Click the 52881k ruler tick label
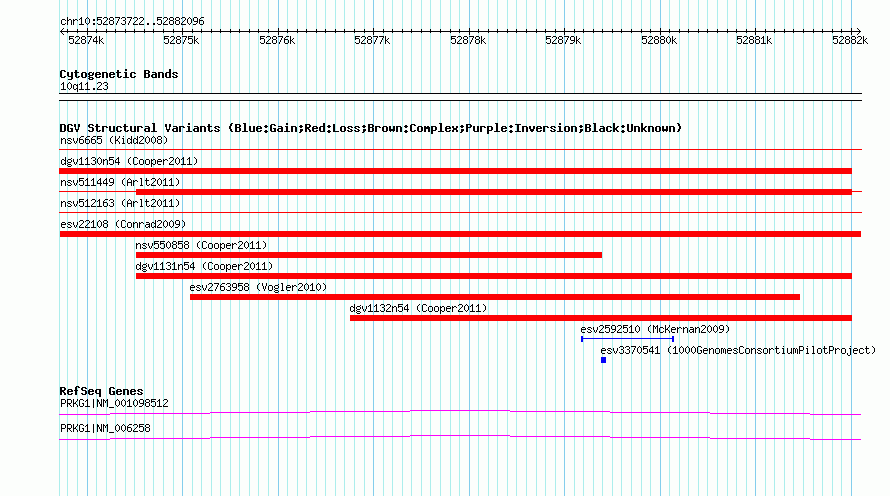Viewport: 890px width, 496px height. [754, 40]
